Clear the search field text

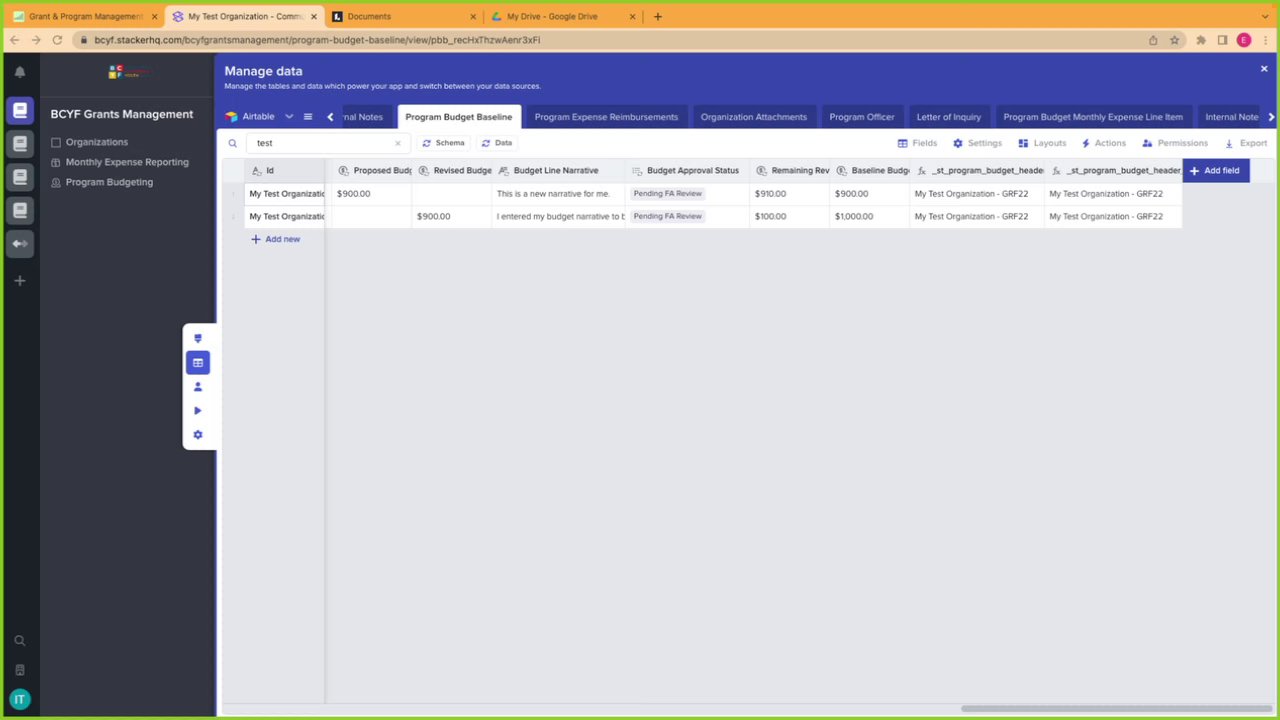click(x=397, y=143)
